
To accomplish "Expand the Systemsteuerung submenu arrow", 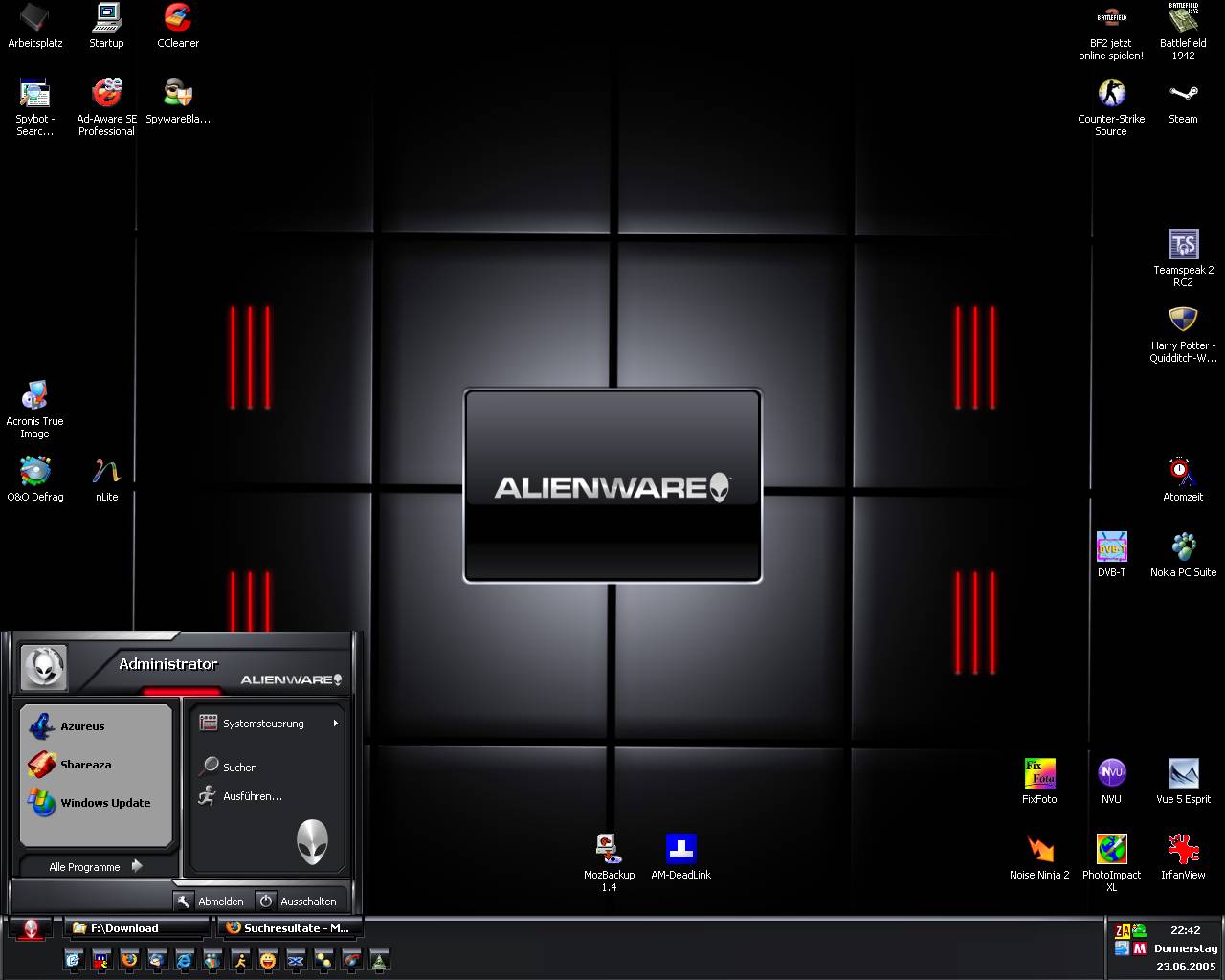I will (335, 724).
